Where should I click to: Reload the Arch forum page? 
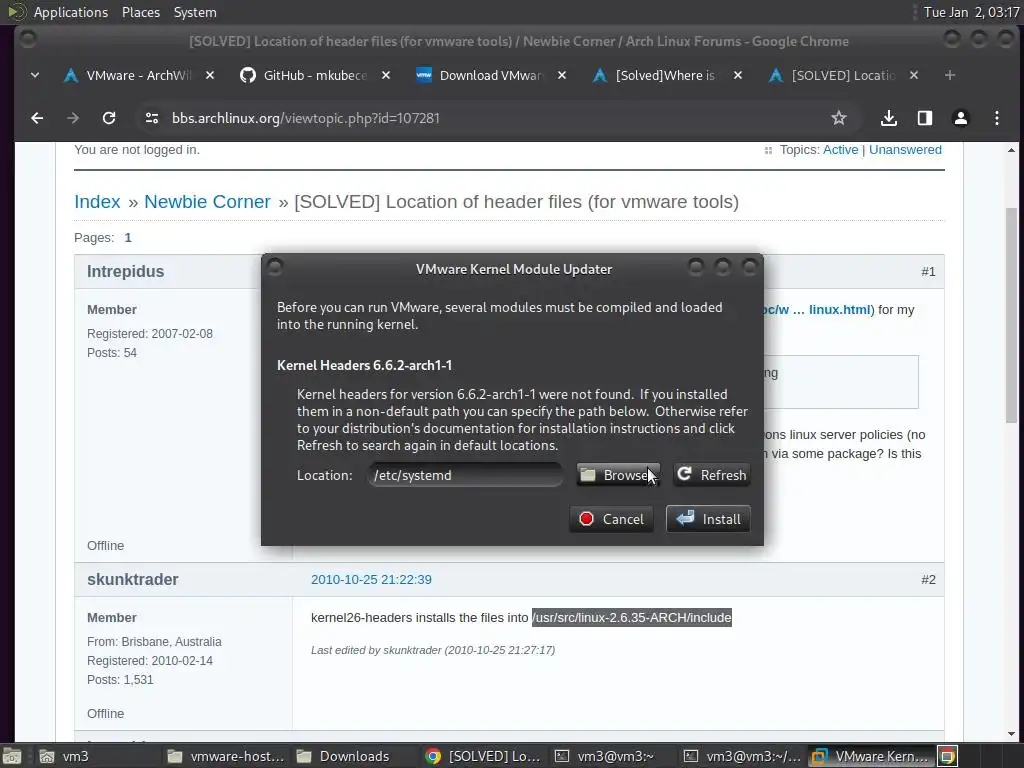click(109, 118)
